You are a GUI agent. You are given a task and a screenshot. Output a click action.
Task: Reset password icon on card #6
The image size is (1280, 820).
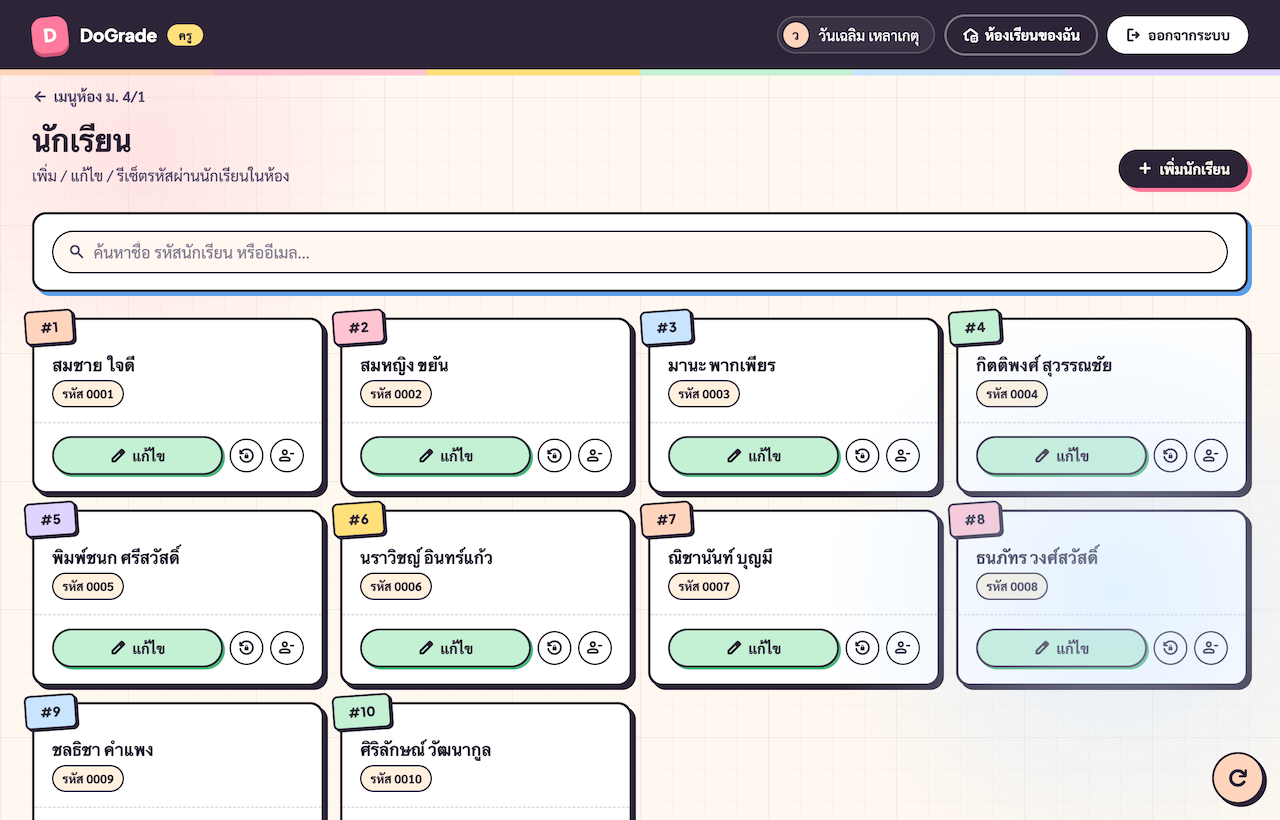click(x=555, y=648)
